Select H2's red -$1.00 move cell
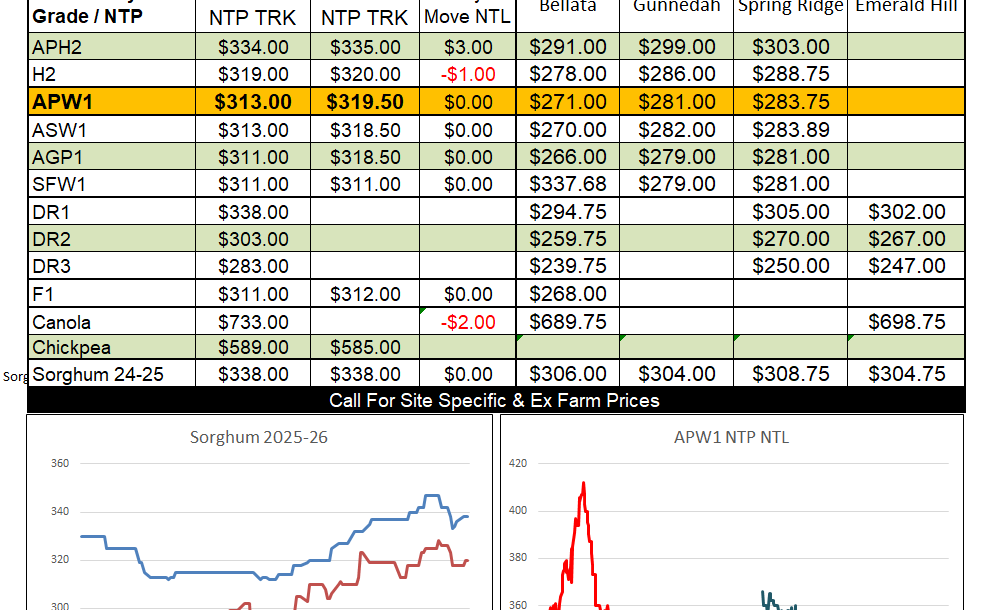The height and width of the screenshot is (610, 996). 467,74
